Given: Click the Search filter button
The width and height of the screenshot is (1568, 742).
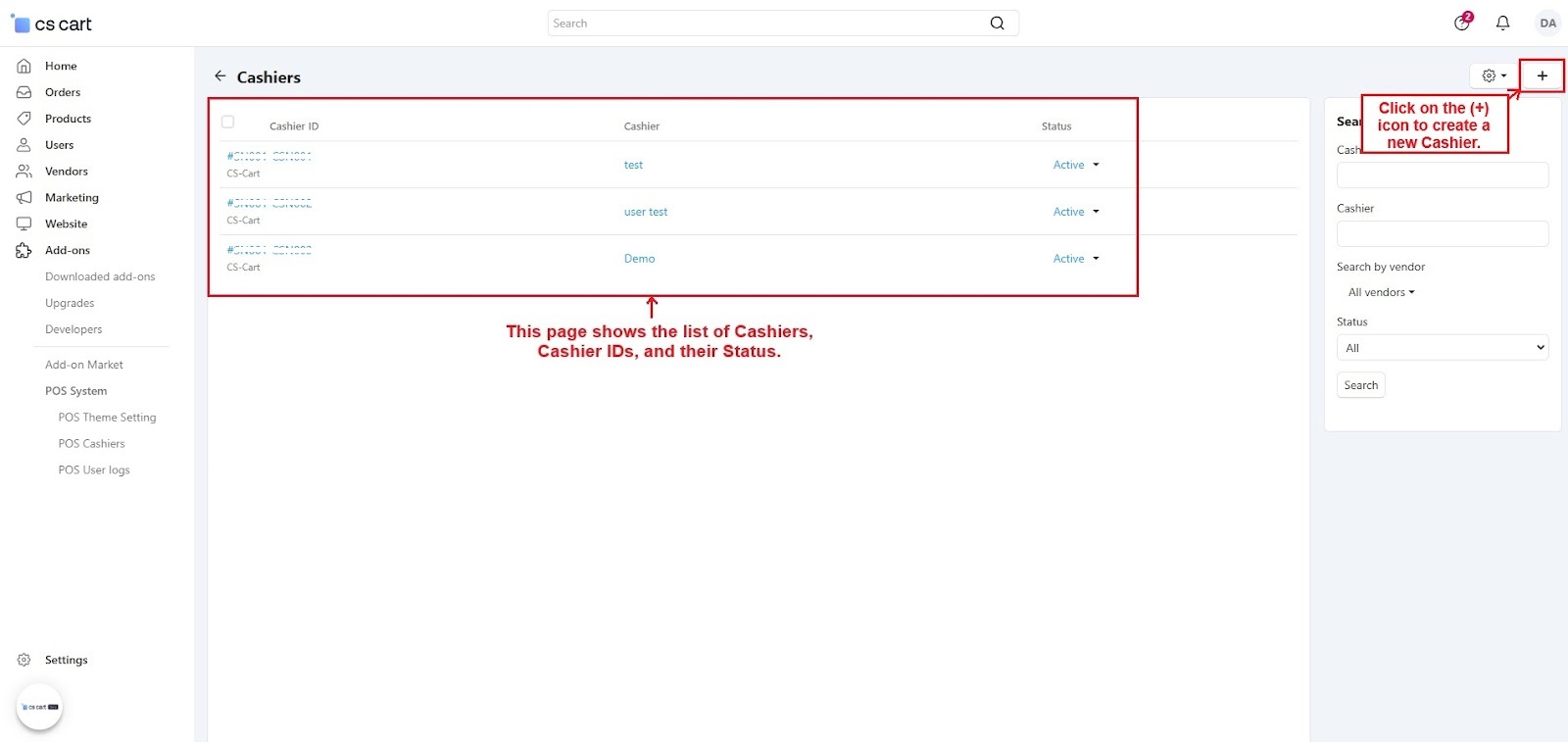Looking at the screenshot, I should tap(1360, 385).
